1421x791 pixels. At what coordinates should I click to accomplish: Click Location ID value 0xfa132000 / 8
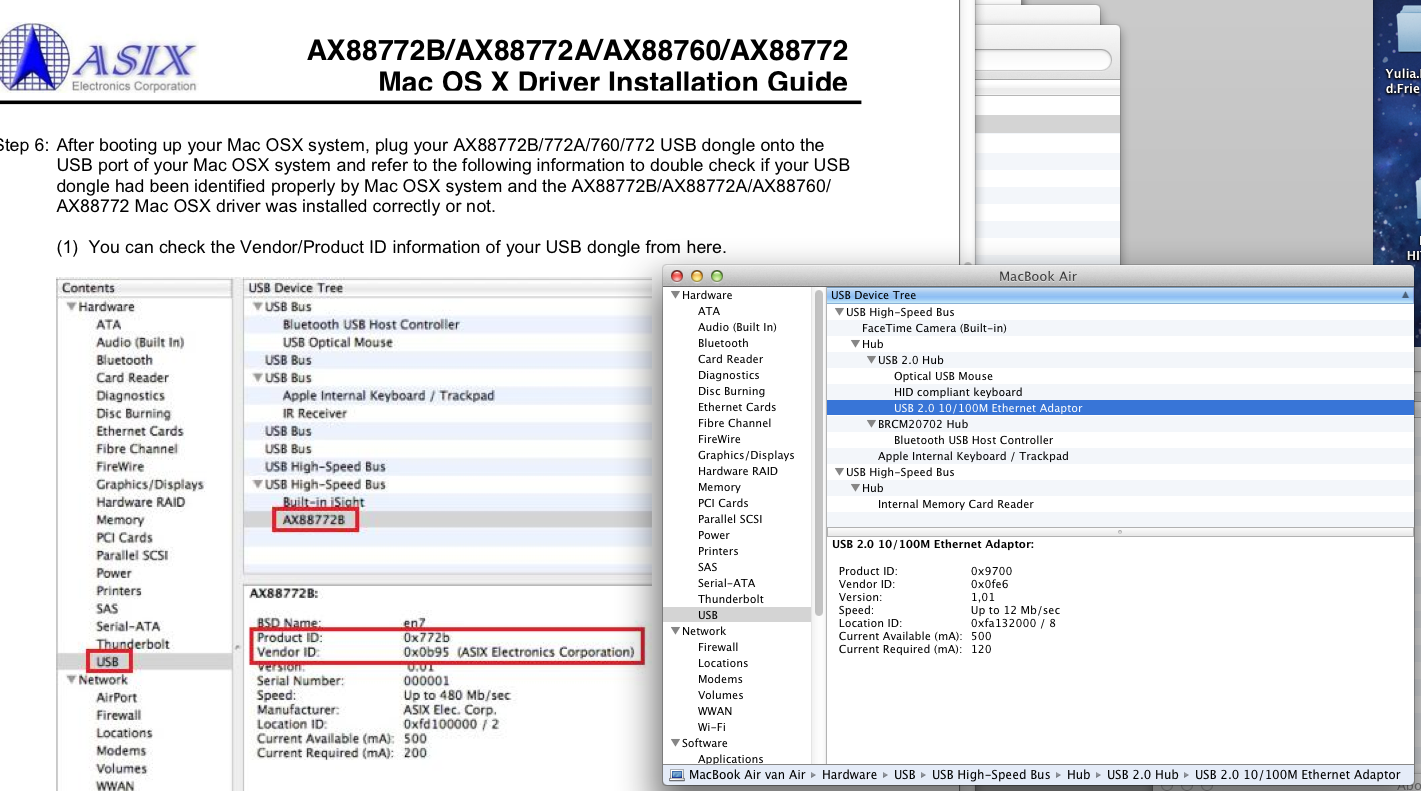pos(1013,623)
